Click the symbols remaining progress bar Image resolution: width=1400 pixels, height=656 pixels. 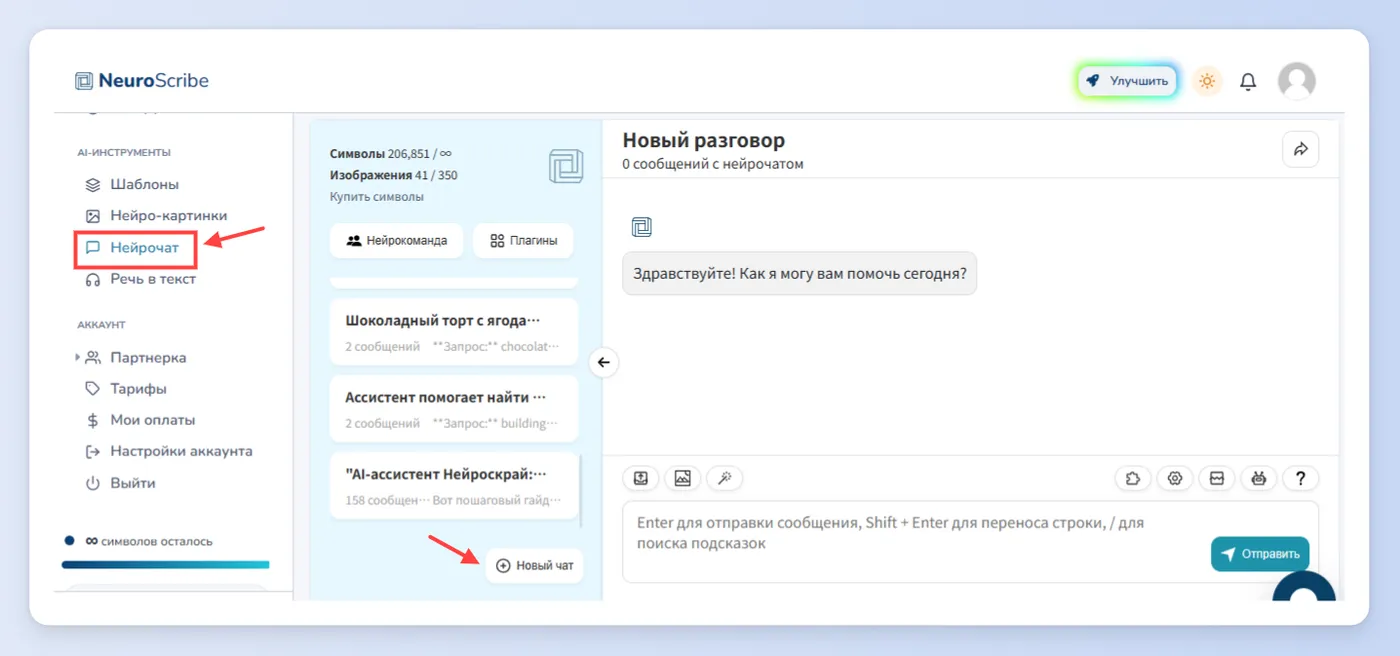165,565
